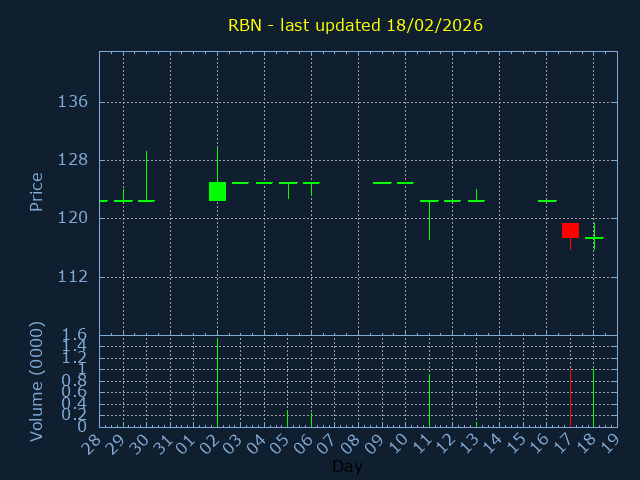Viewport: 640px width, 480px height.
Task: Click the green candle on day 18
Action: [x=594, y=238]
